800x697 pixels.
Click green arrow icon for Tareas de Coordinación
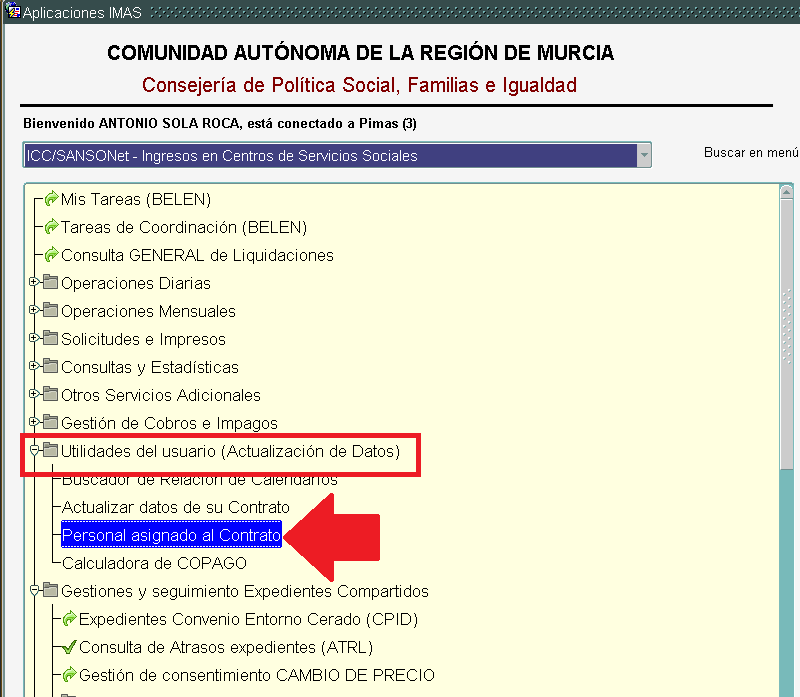click(52, 227)
